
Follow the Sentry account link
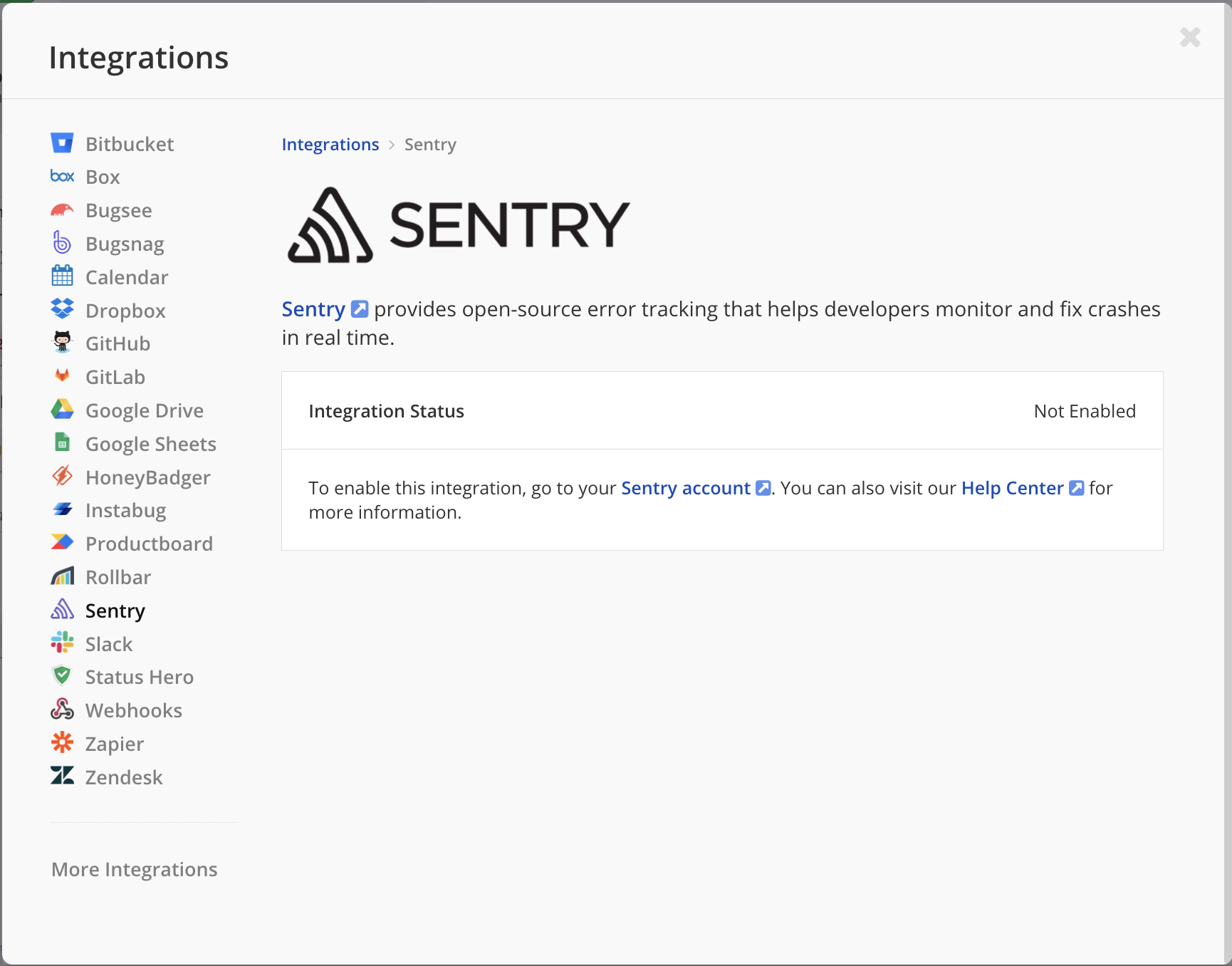pyautogui.click(x=686, y=488)
